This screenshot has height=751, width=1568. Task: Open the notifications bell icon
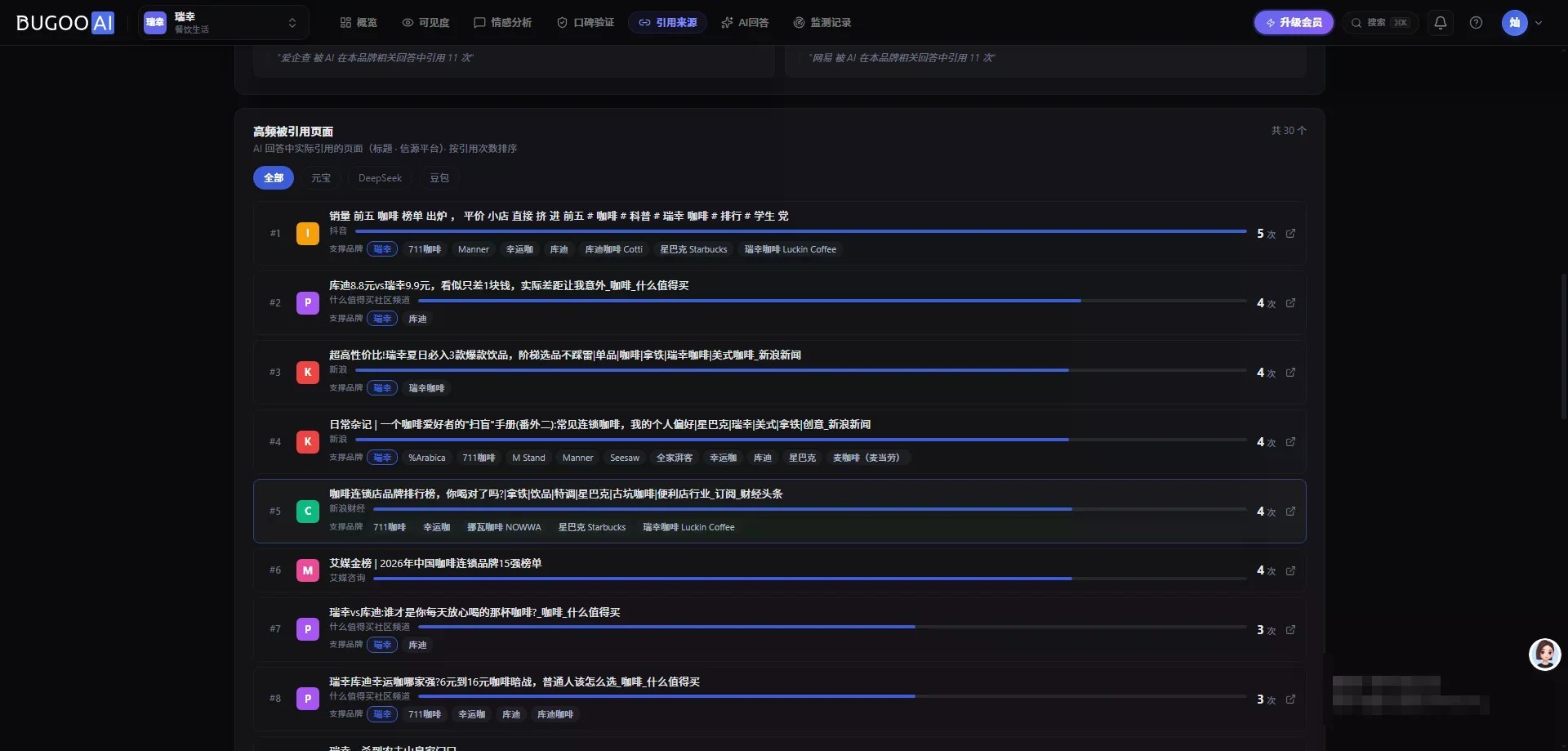coord(1441,23)
